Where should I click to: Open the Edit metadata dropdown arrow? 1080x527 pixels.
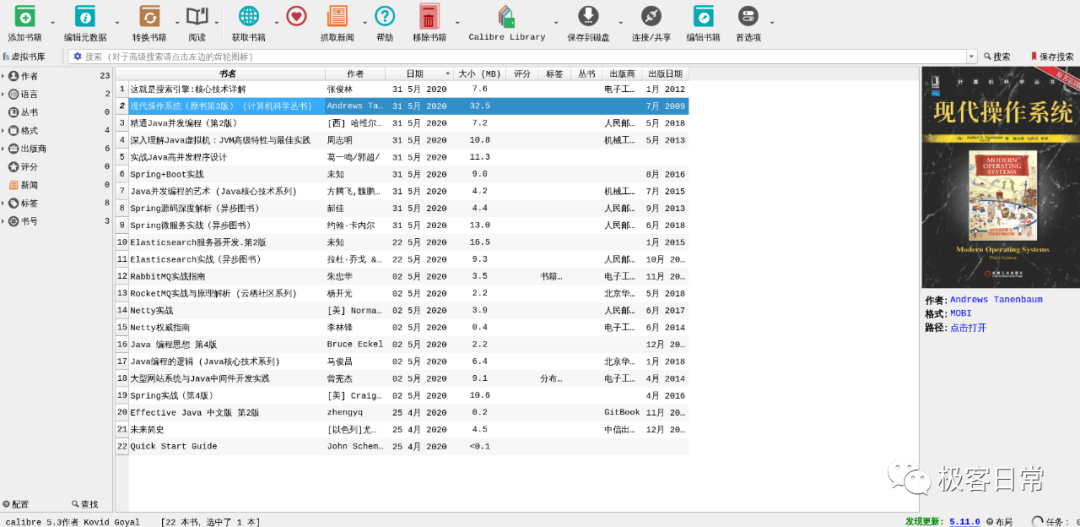tap(117, 22)
